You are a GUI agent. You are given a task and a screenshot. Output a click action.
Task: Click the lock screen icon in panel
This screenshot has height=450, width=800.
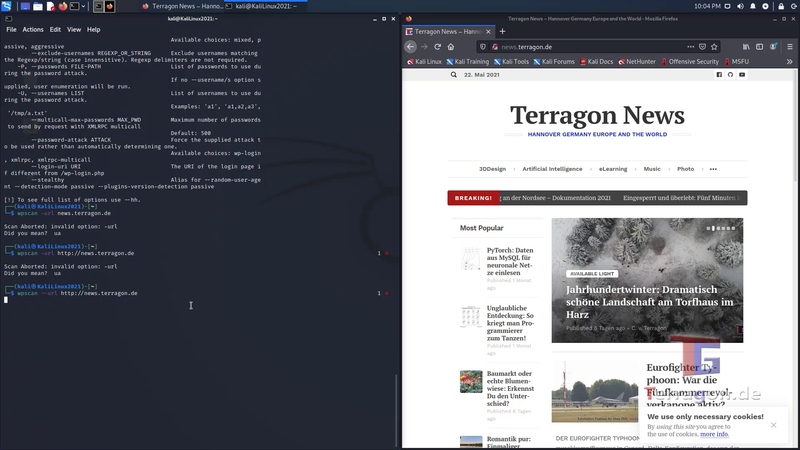781,6
